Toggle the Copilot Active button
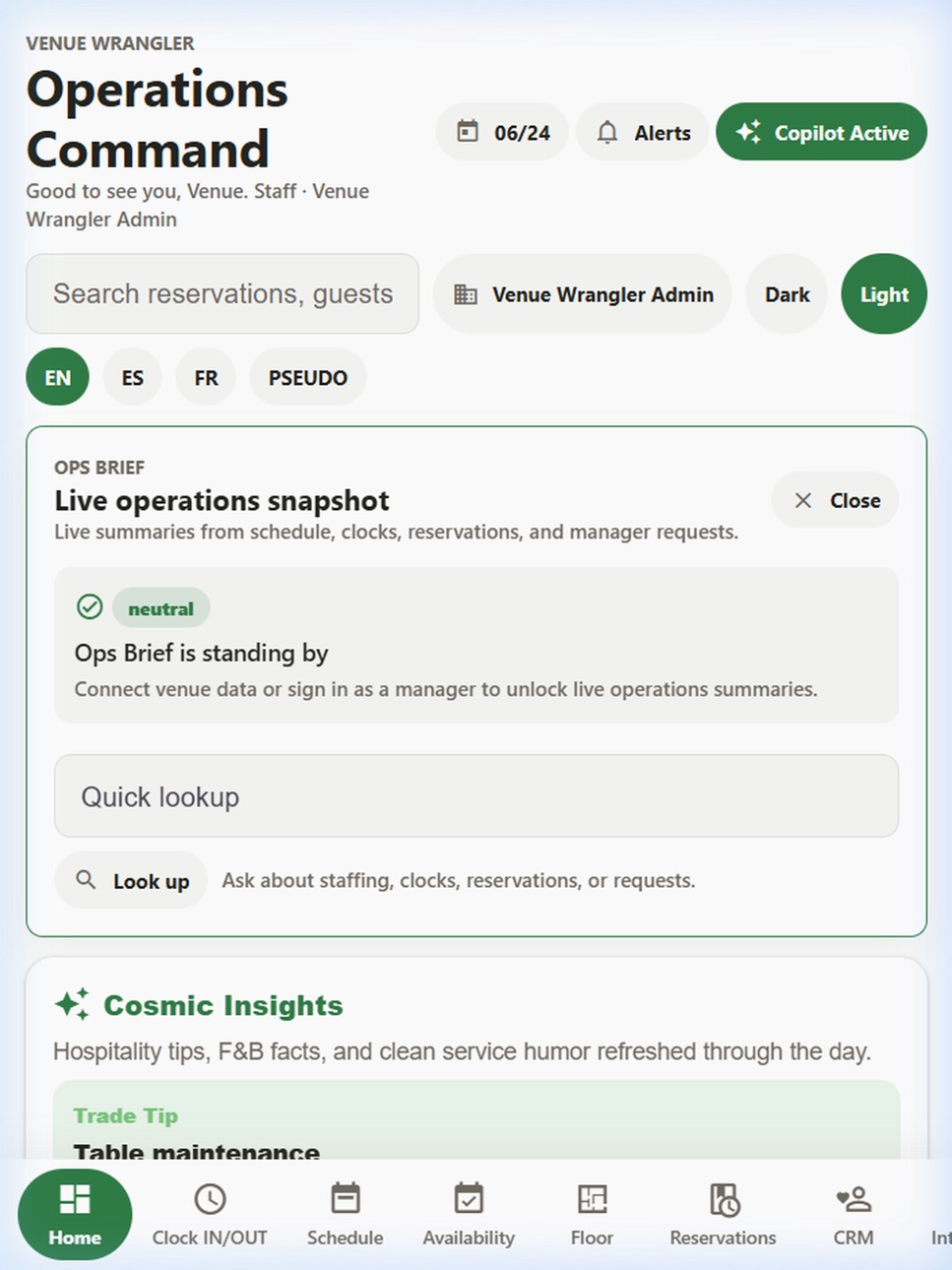952x1270 pixels. pos(821,132)
